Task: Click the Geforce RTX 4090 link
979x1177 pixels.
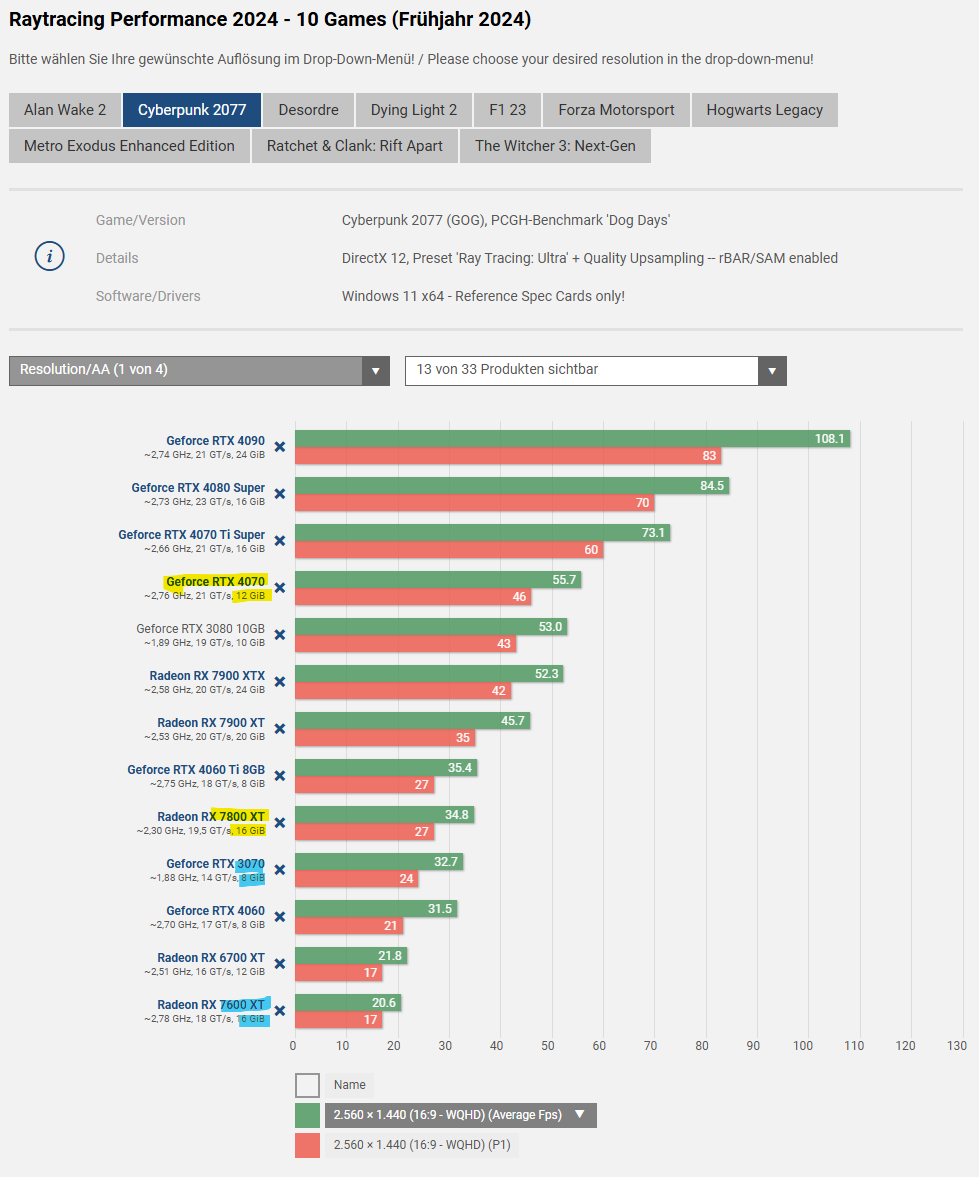Action: (215, 441)
